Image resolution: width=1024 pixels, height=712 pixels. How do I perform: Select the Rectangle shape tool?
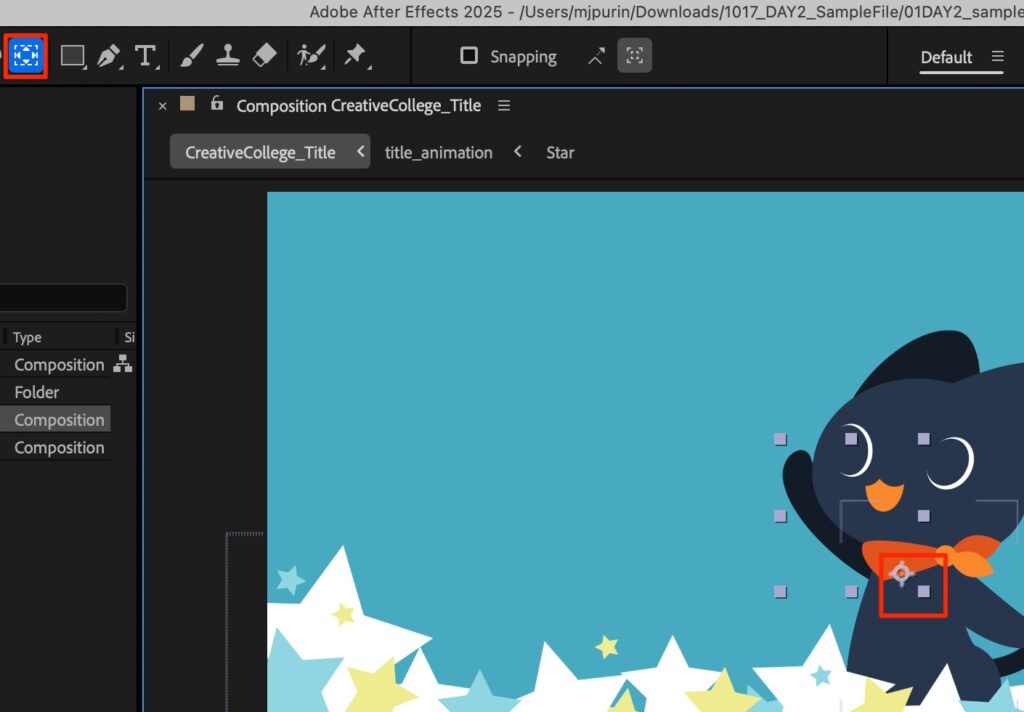pos(72,56)
